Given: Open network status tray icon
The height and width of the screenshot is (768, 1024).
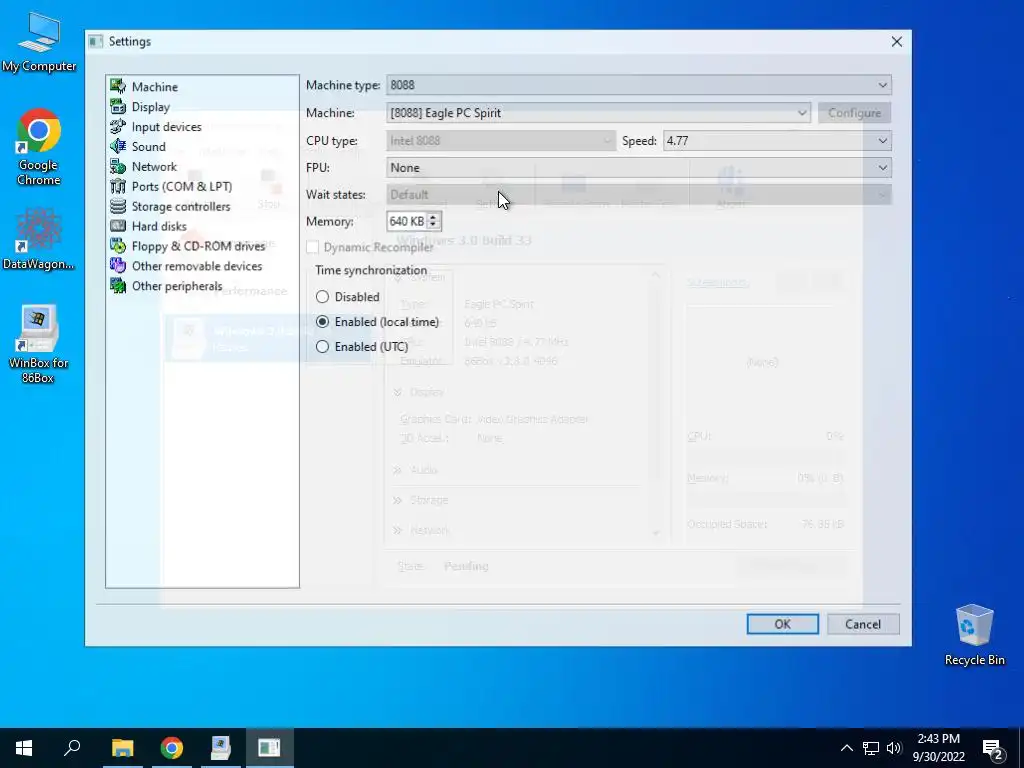Looking at the screenshot, I should [x=871, y=748].
